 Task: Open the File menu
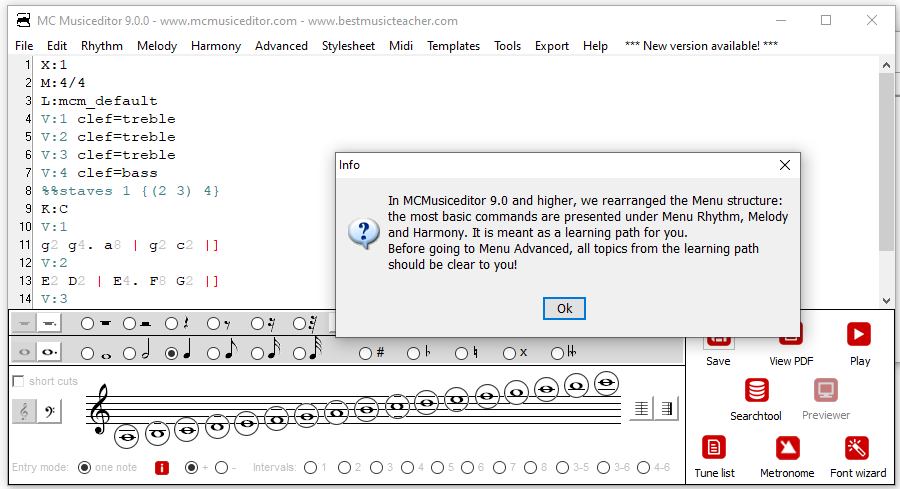coord(24,46)
